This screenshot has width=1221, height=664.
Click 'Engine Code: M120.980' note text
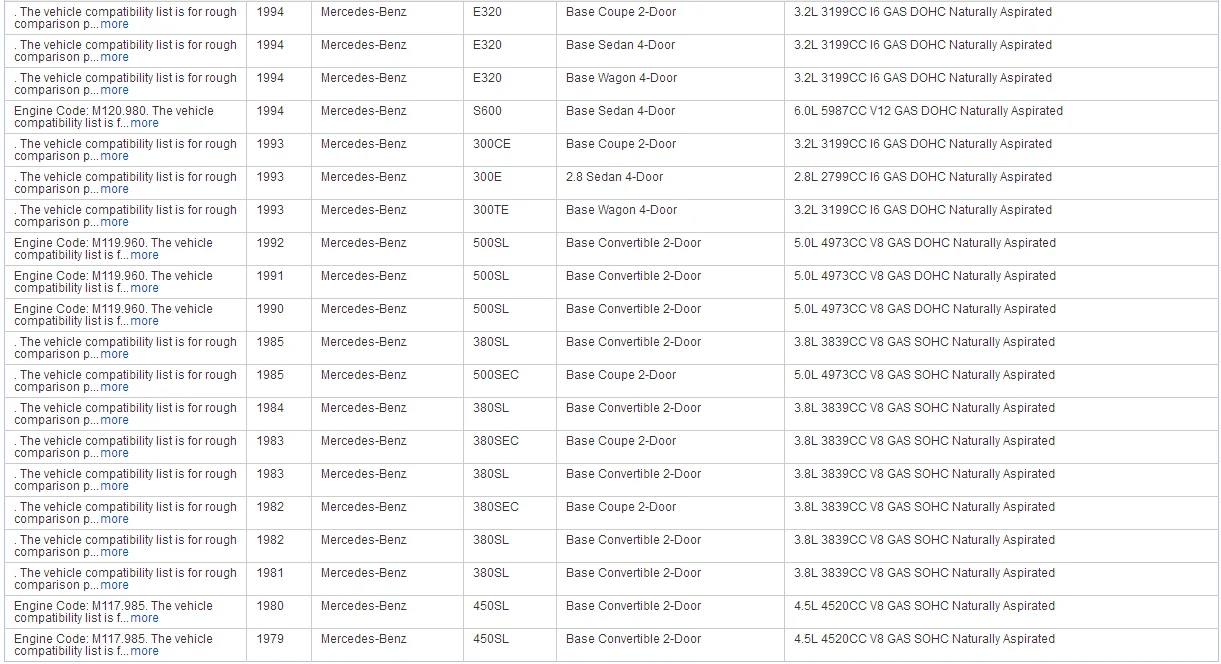[80, 111]
